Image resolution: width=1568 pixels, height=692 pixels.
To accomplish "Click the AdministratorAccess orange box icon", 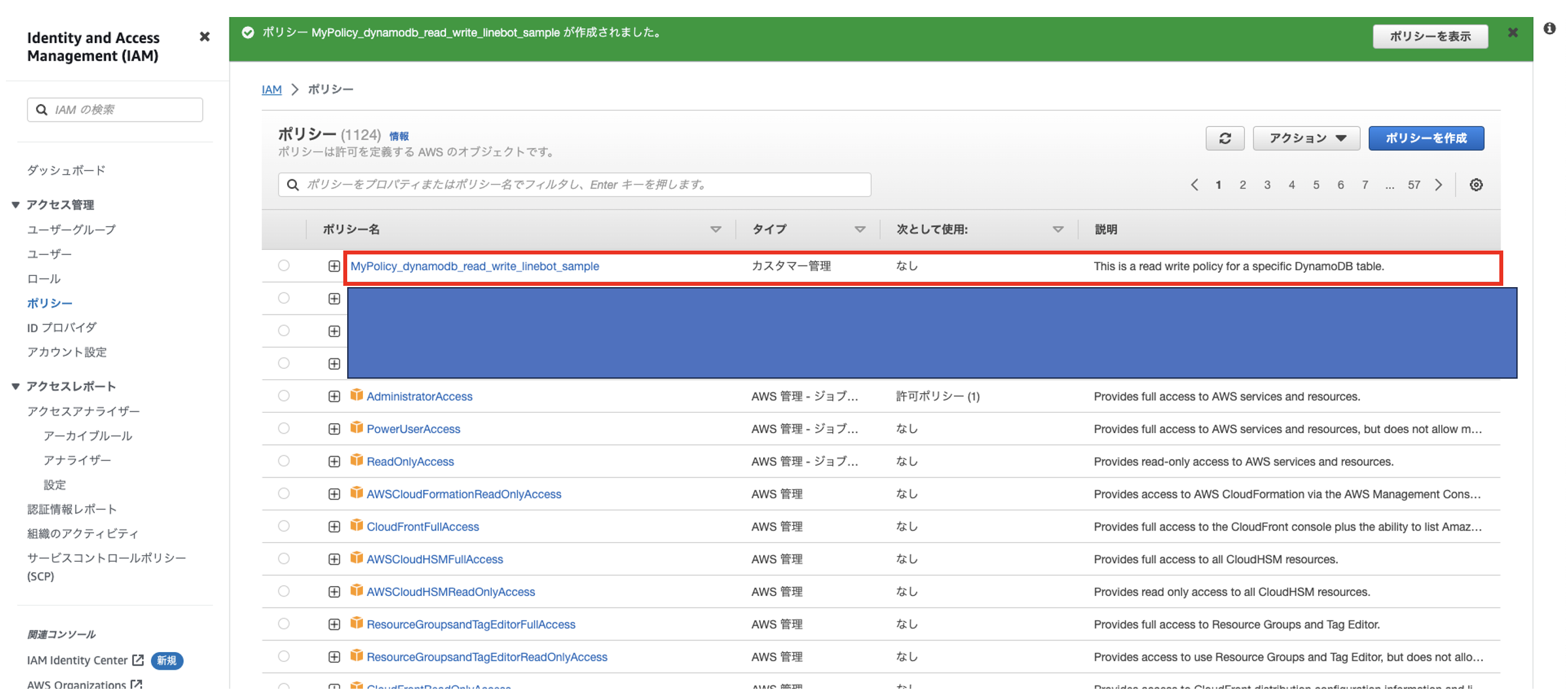I will 356,395.
